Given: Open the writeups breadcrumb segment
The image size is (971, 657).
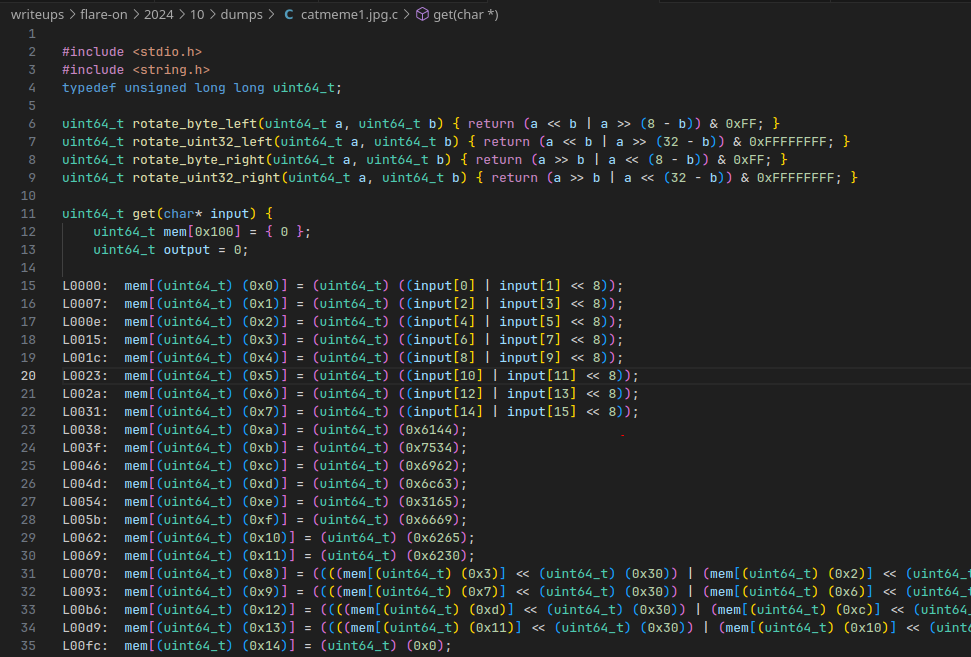Looking at the screenshot, I should point(37,14).
